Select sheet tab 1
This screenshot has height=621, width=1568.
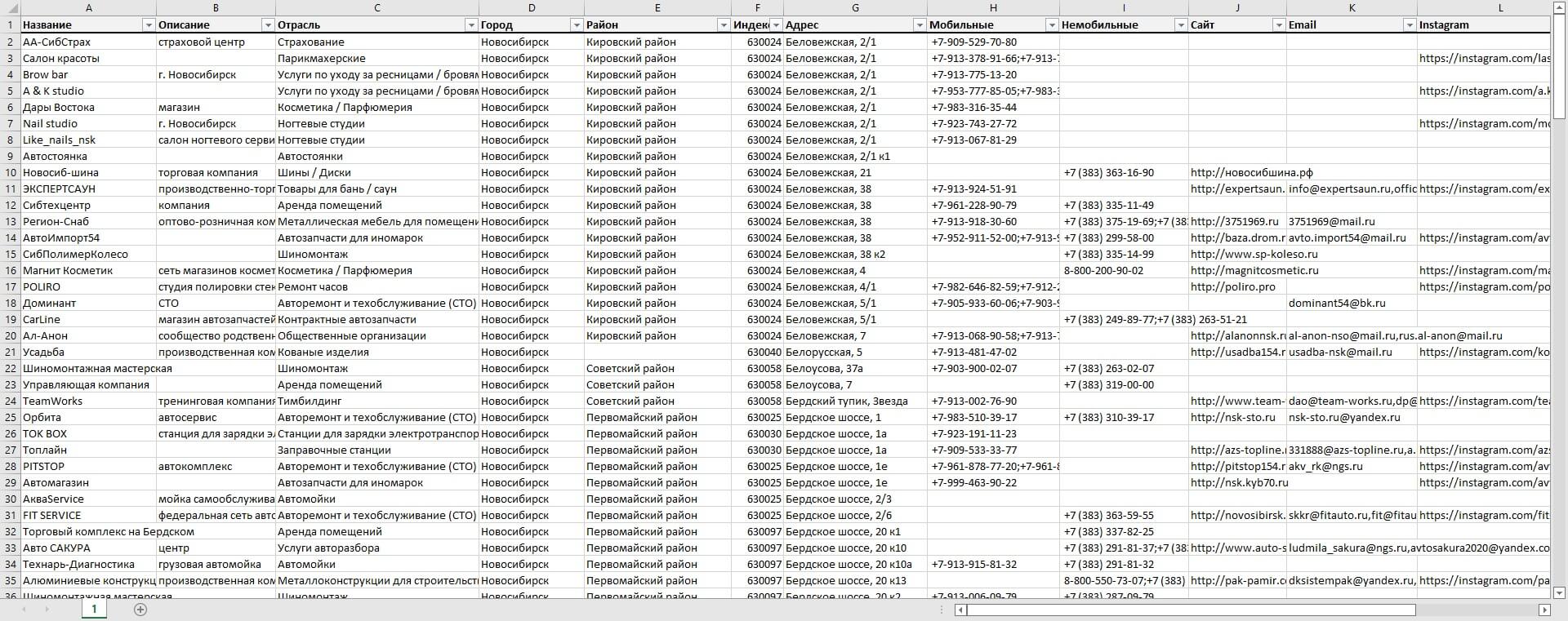(94, 609)
